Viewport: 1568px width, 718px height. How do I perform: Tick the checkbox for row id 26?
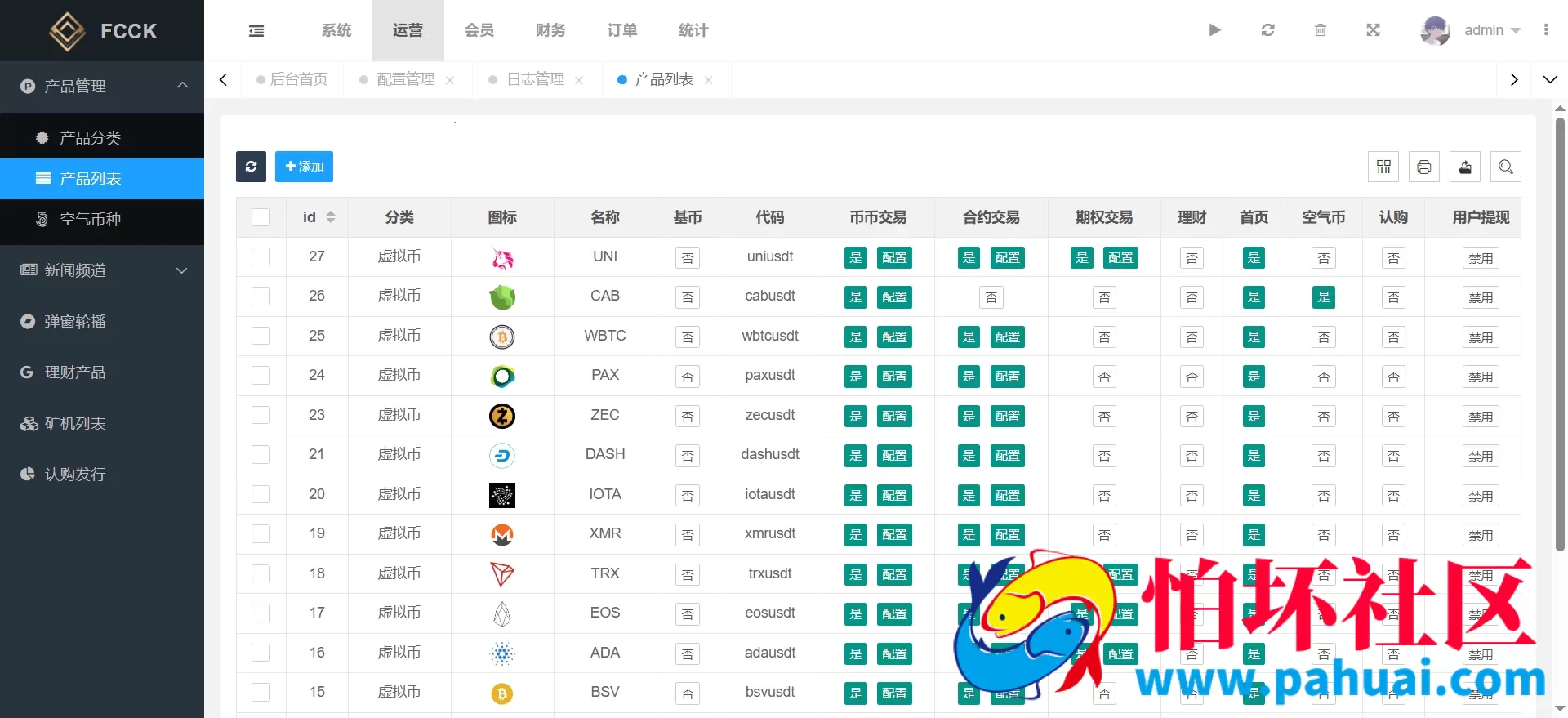[x=261, y=296]
